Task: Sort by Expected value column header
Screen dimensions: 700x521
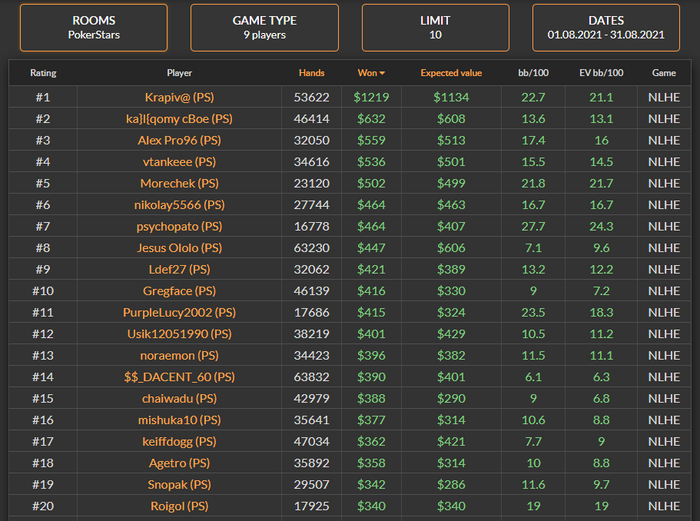Action: (x=451, y=73)
